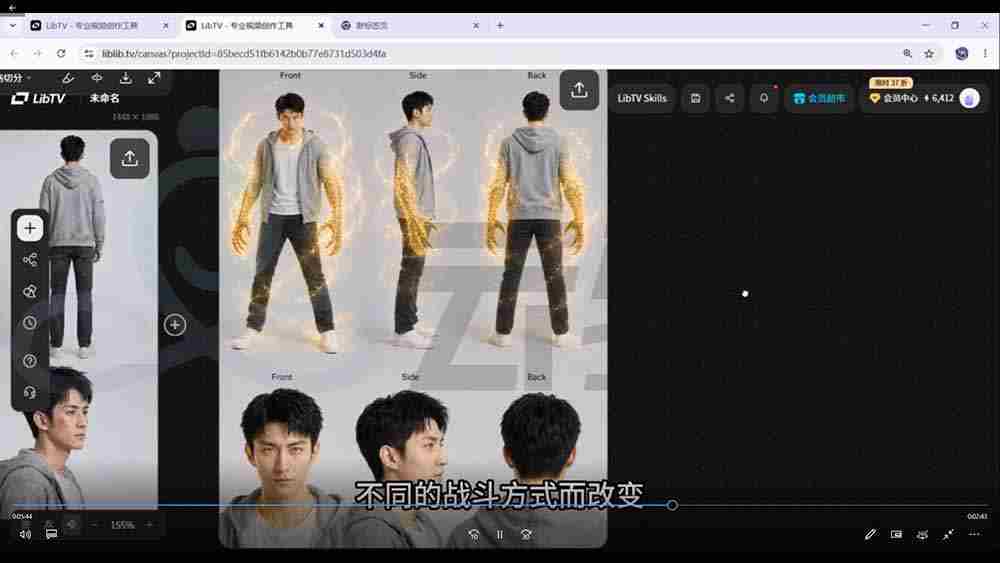Skip forward with the fast-forward button
Viewport: 1000px width, 563px height.
(x=526, y=534)
